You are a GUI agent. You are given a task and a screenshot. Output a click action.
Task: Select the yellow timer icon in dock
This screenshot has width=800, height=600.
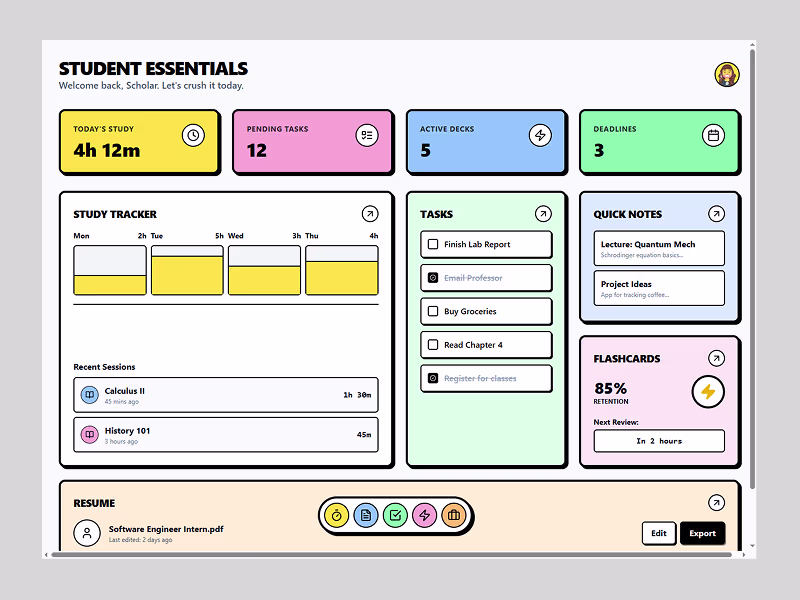[336, 515]
